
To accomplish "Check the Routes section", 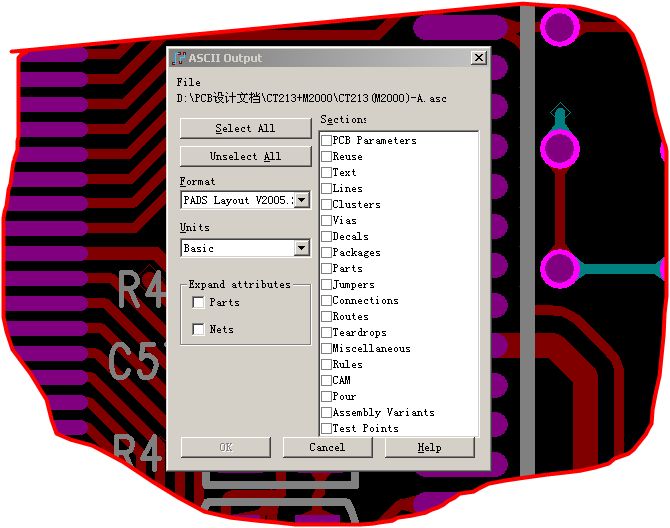I will [326, 317].
